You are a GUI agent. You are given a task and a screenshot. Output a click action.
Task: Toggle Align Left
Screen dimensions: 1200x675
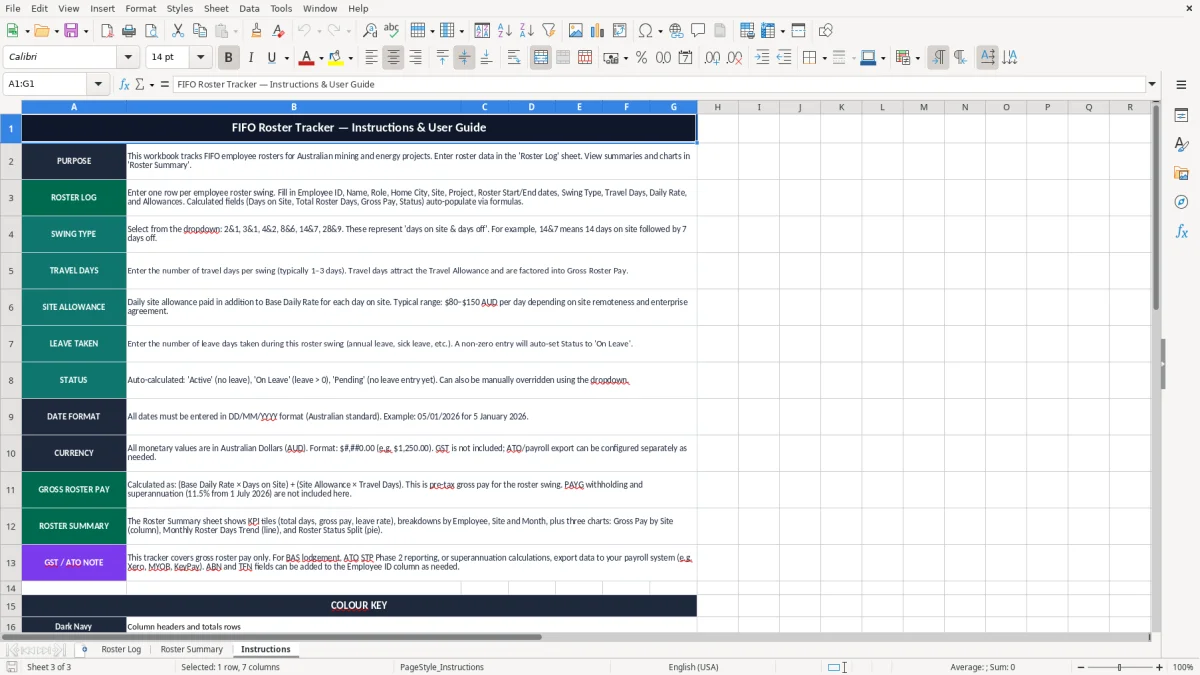pyautogui.click(x=371, y=58)
